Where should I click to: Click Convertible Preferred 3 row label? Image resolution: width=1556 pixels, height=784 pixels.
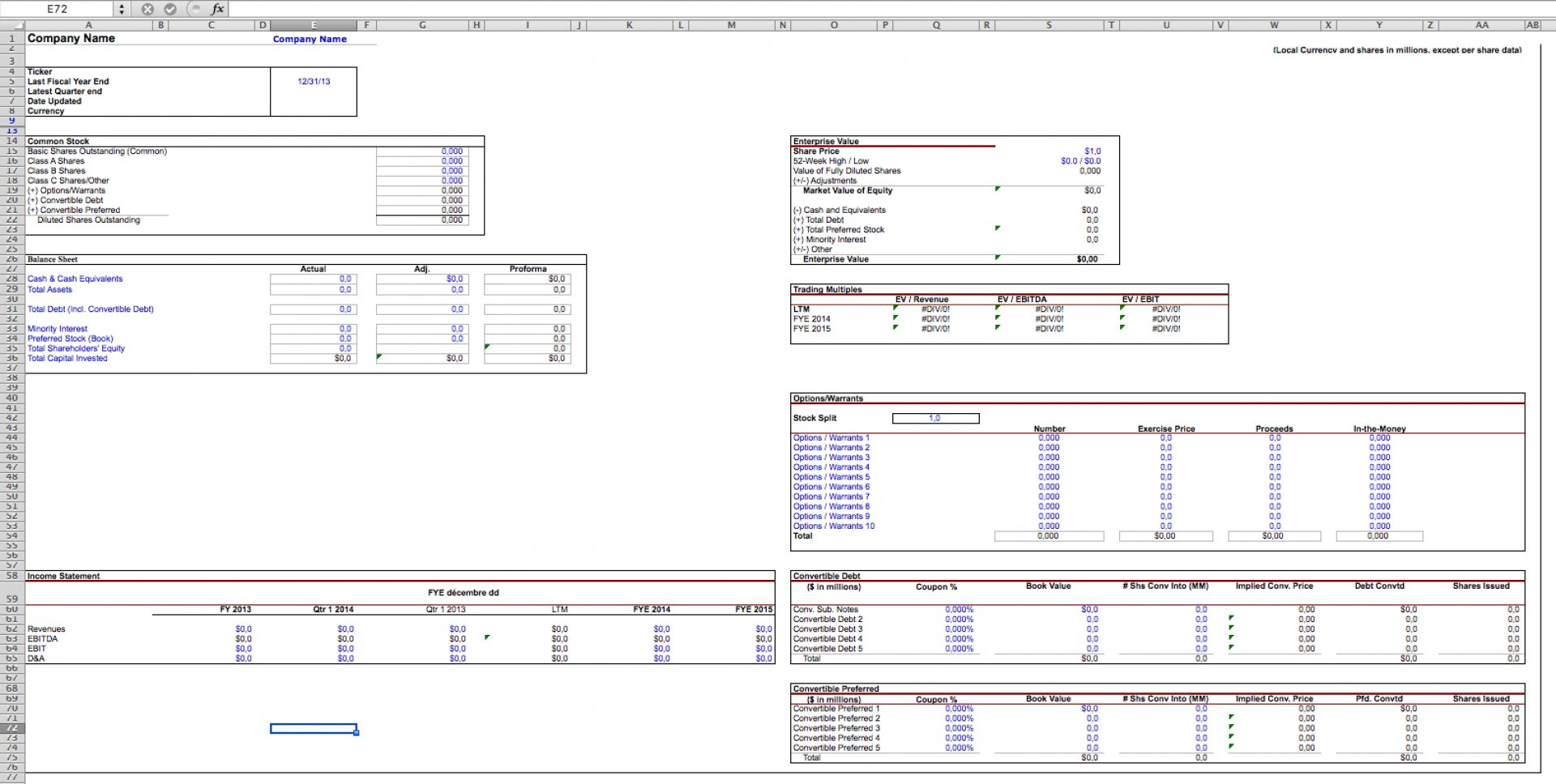pos(836,728)
